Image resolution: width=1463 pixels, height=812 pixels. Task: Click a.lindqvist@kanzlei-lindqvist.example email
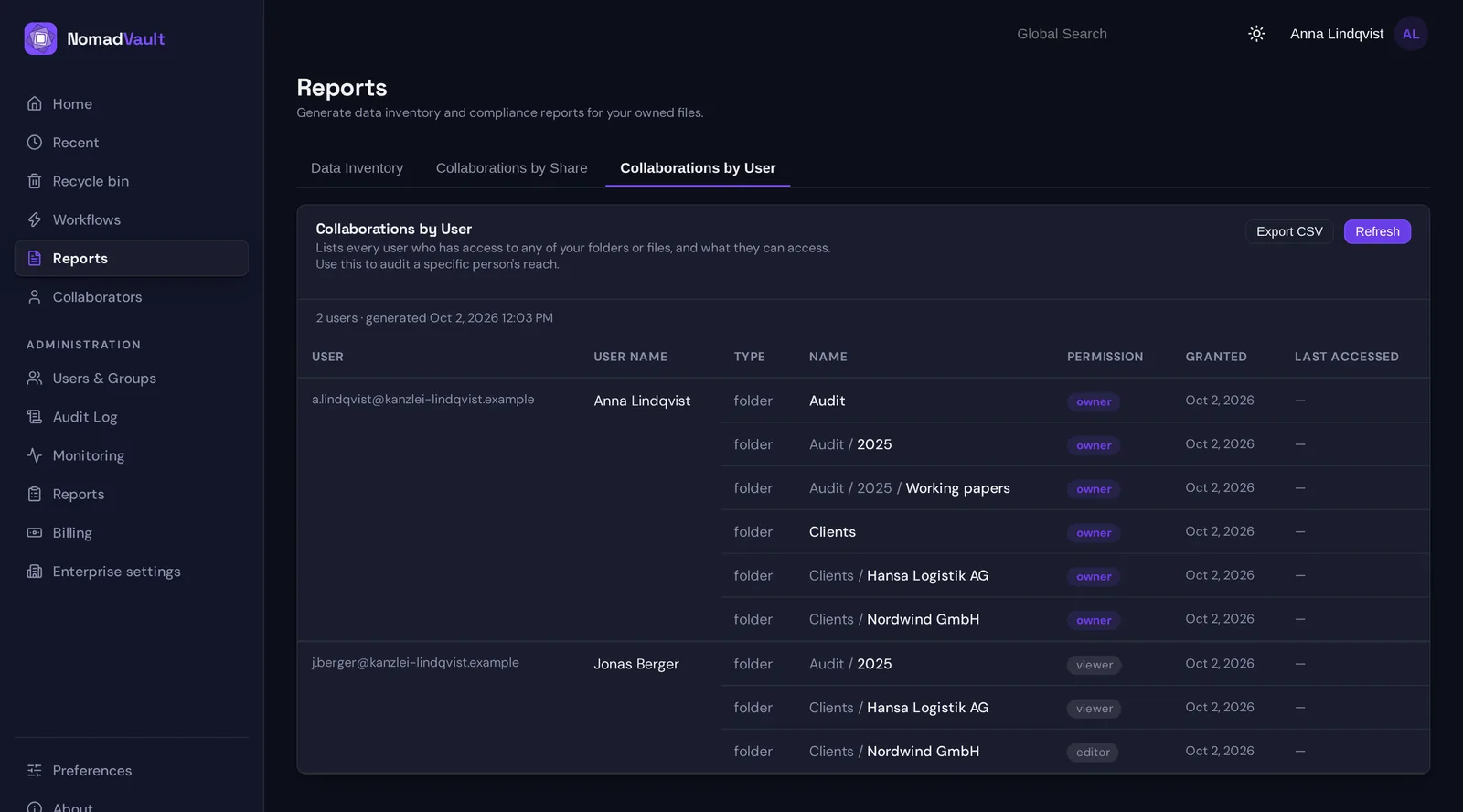(x=422, y=400)
